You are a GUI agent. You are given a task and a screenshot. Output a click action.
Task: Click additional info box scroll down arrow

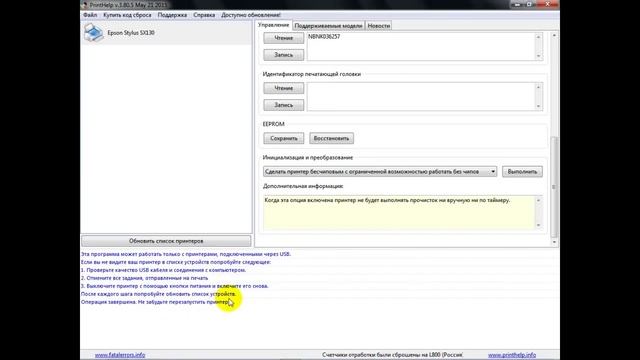click(x=538, y=225)
